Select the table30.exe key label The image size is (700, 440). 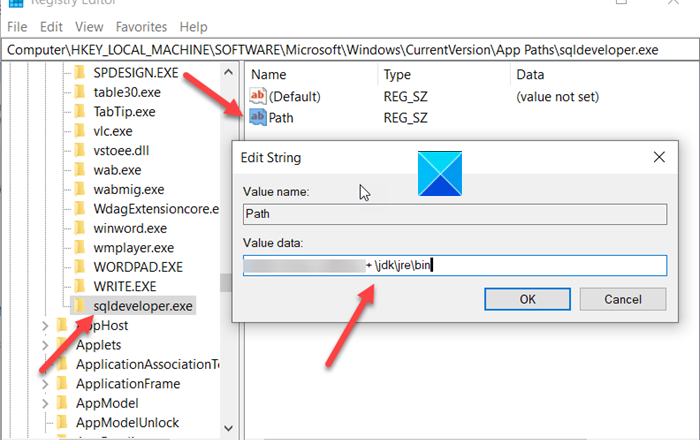[x=127, y=92]
